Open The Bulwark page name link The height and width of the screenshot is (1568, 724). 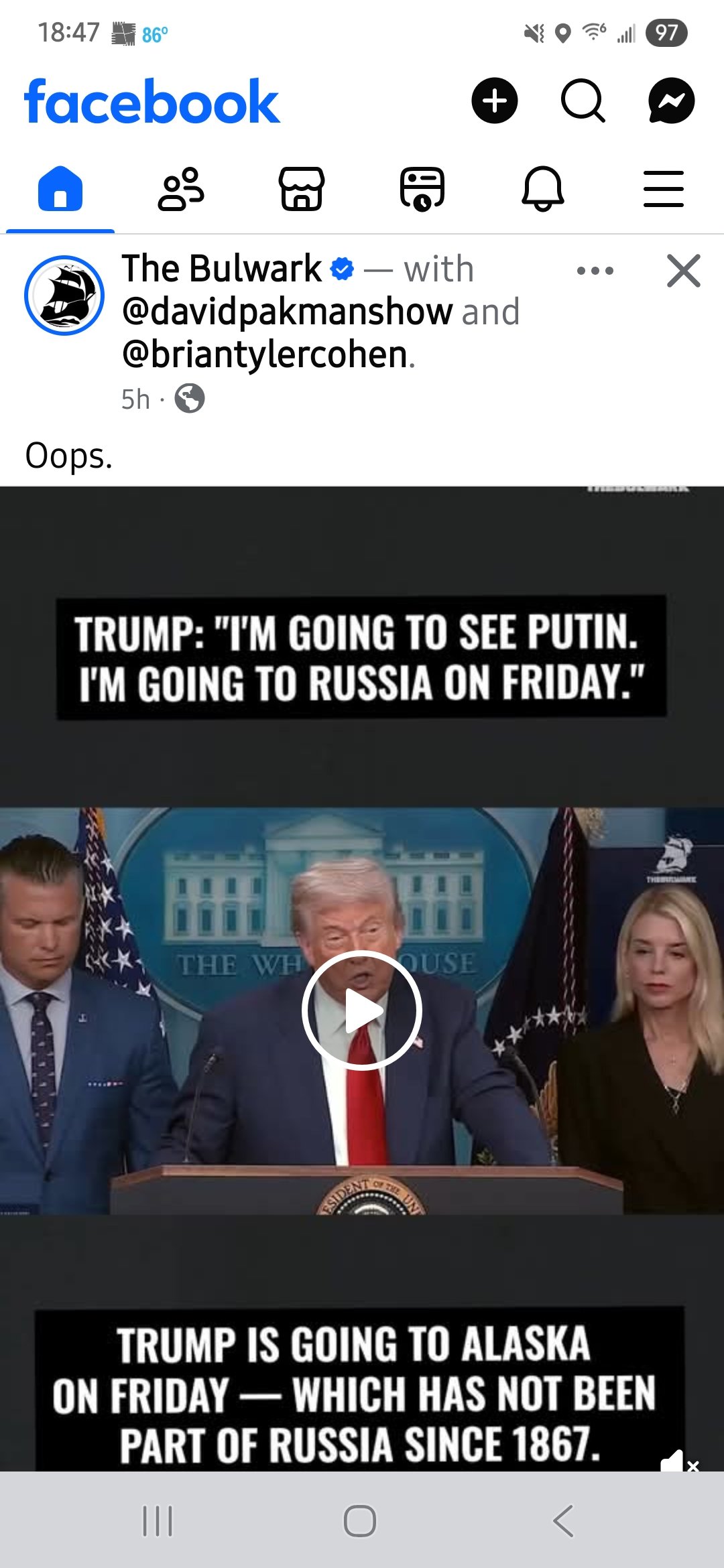pyautogui.click(x=222, y=269)
